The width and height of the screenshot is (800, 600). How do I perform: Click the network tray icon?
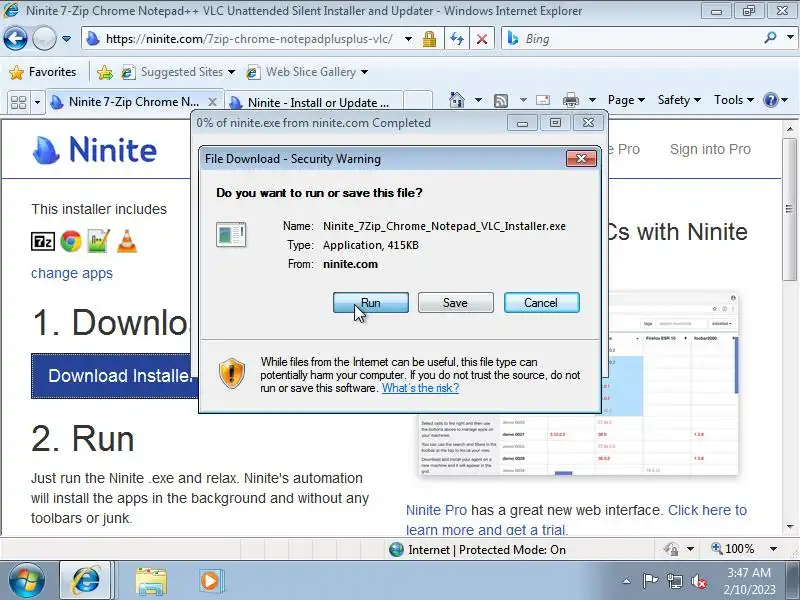pos(674,581)
